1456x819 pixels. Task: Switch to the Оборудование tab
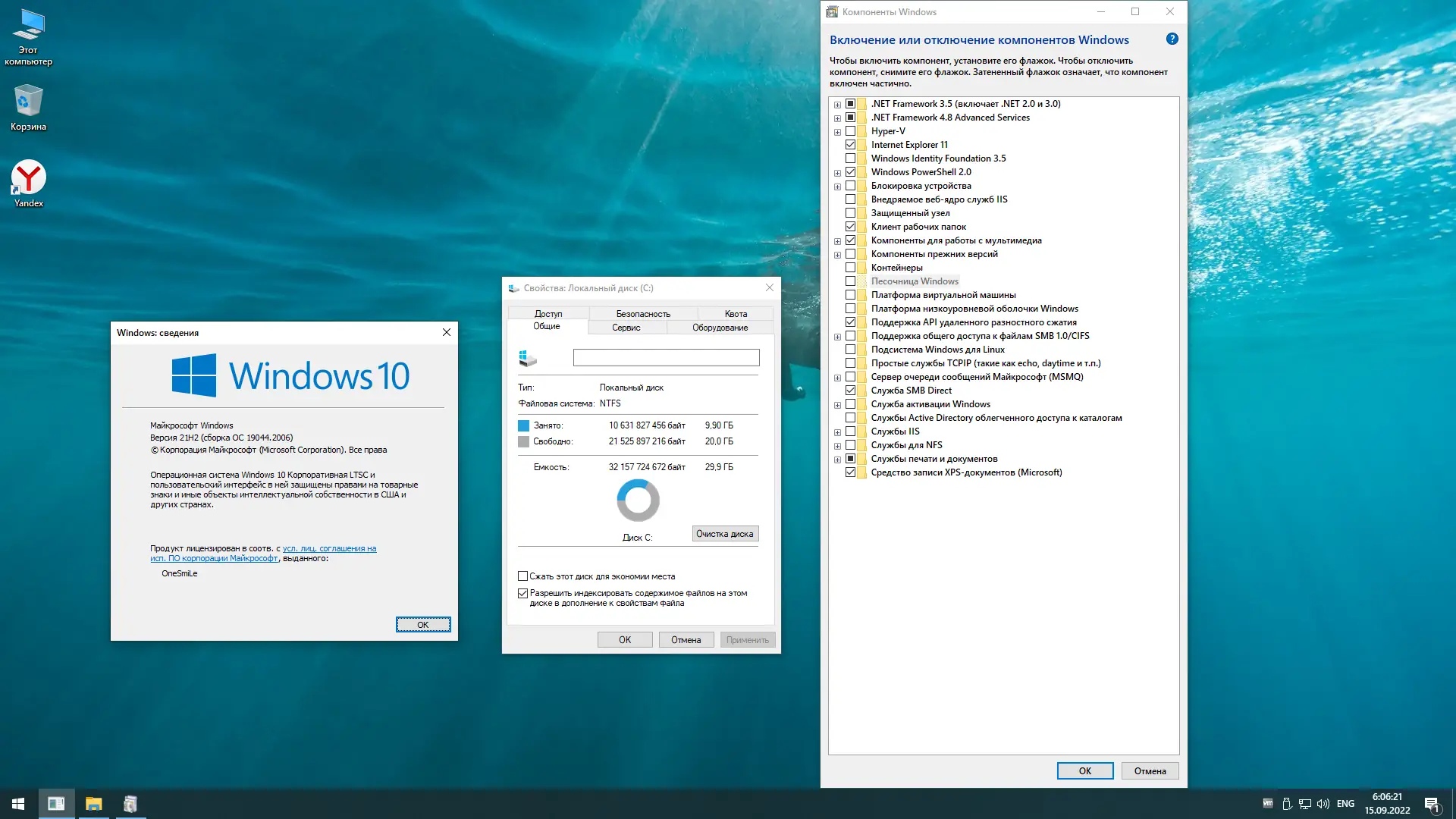tap(720, 328)
